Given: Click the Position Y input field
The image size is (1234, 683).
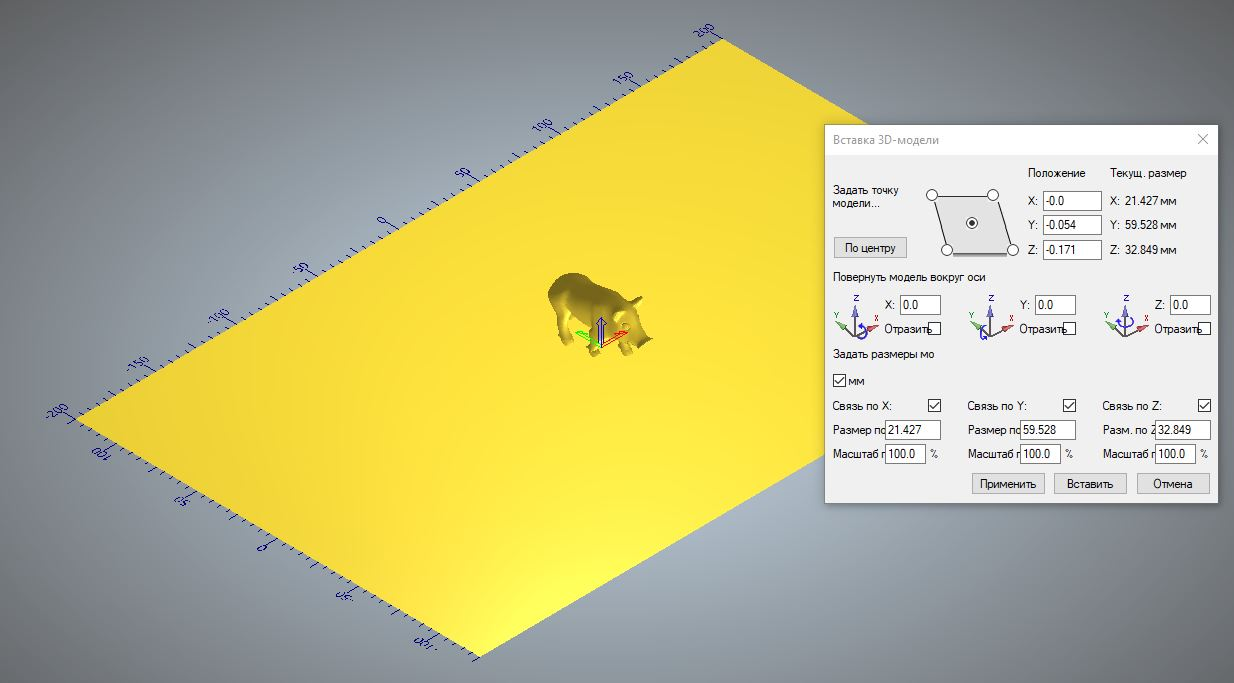Looking at the screenshot, I should [1071, 225].
